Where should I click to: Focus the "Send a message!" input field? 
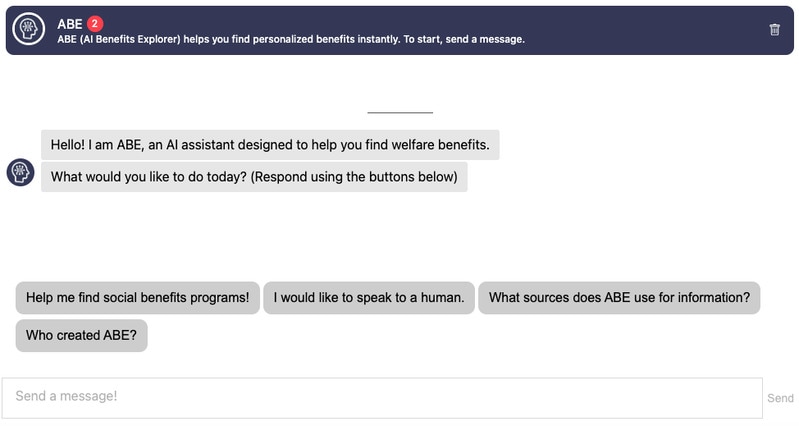[x=382, y=397]
